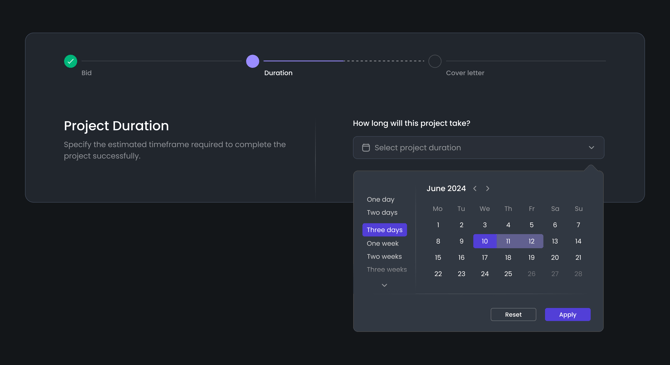This screenshot has height=365, width=670.
Task: Go to next month arrow
Action: click(488, 188)
